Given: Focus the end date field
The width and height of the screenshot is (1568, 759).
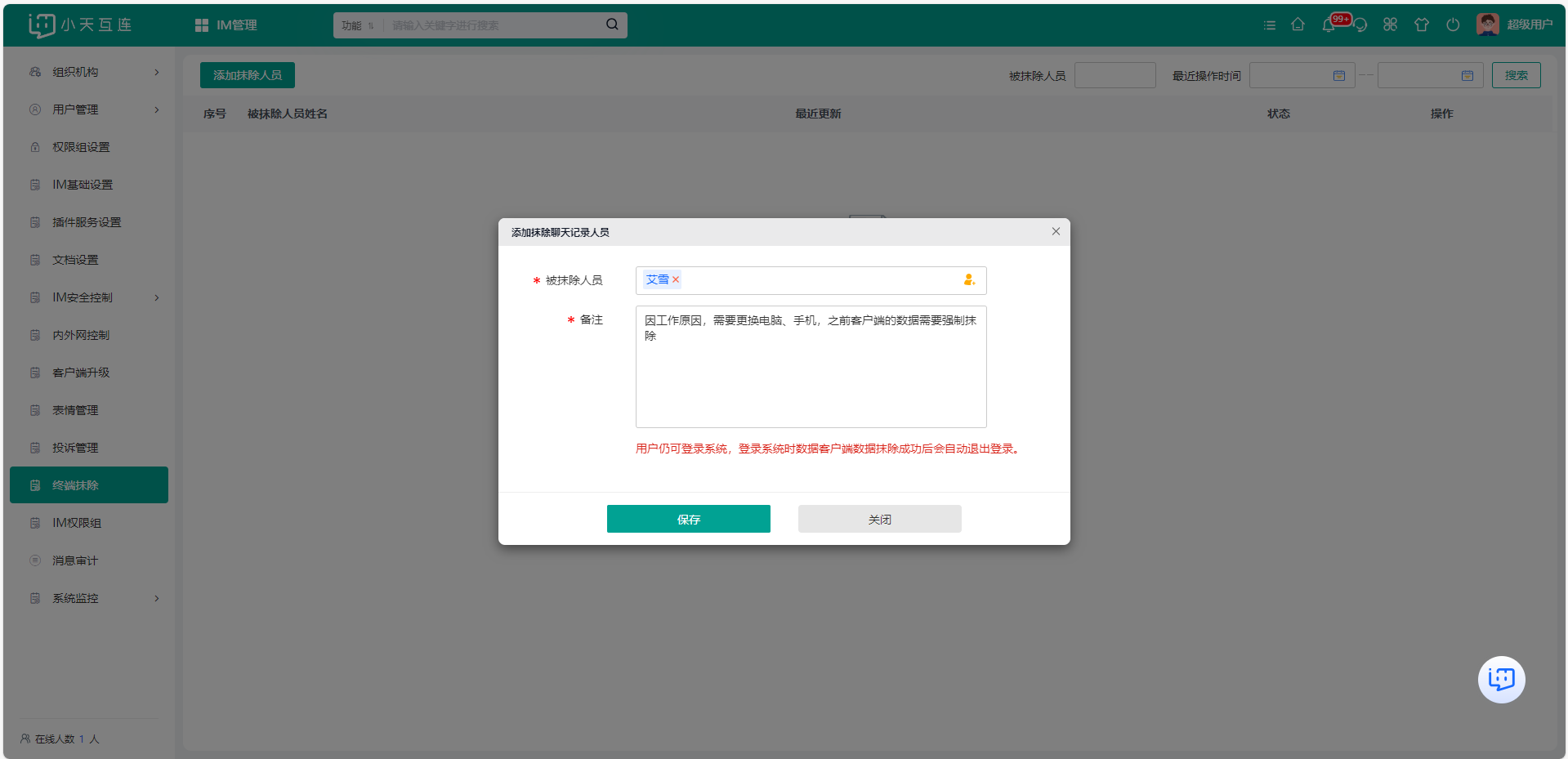Looking at the screenshot, I should coord(1431,75).
